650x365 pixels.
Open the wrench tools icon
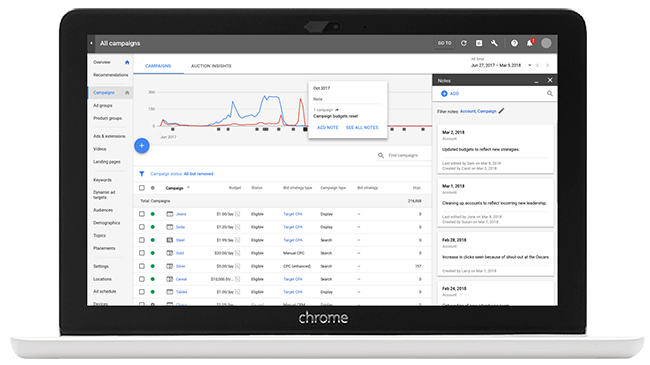tap(494, 43)
